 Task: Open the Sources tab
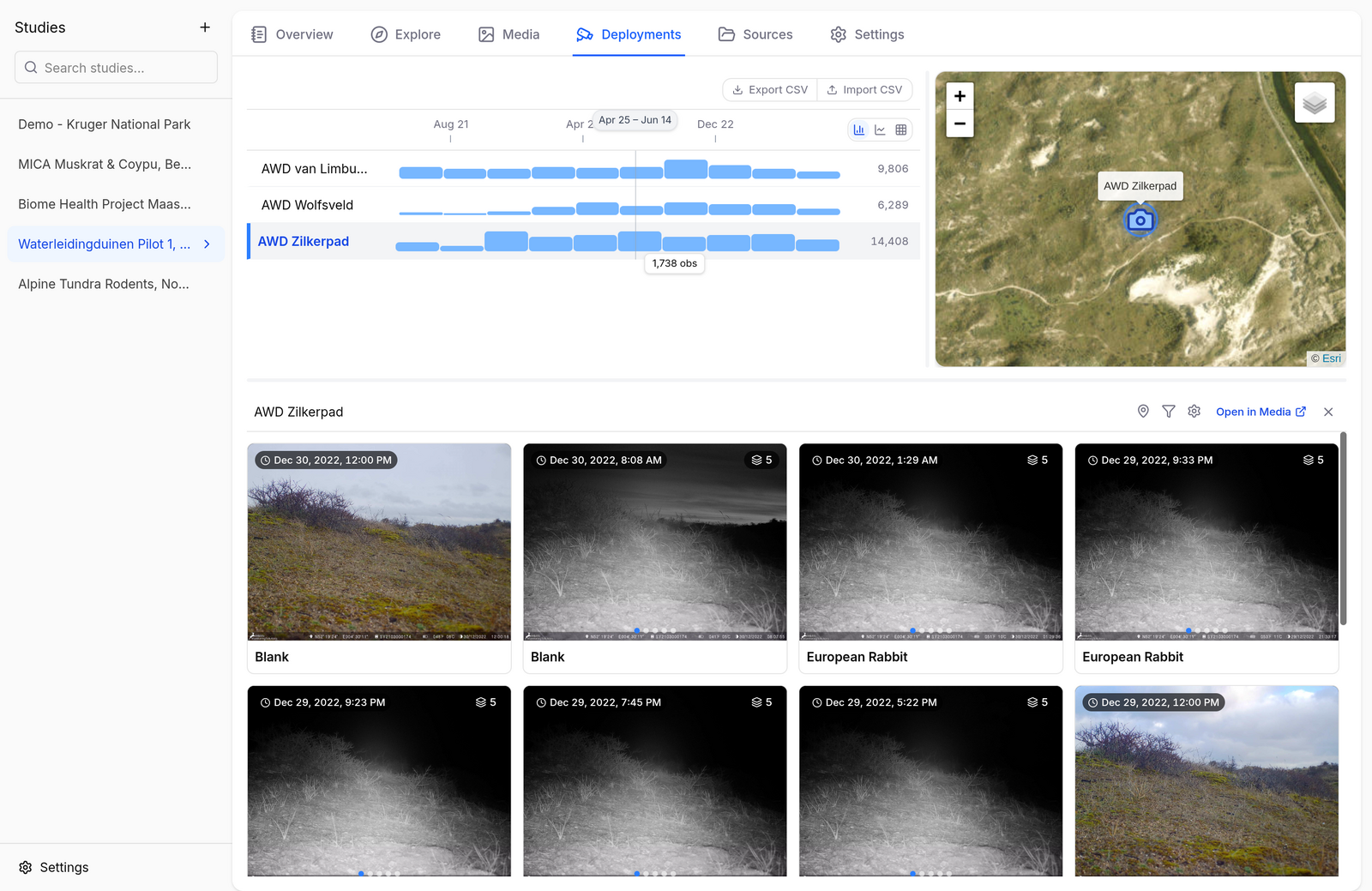(755, 34)
